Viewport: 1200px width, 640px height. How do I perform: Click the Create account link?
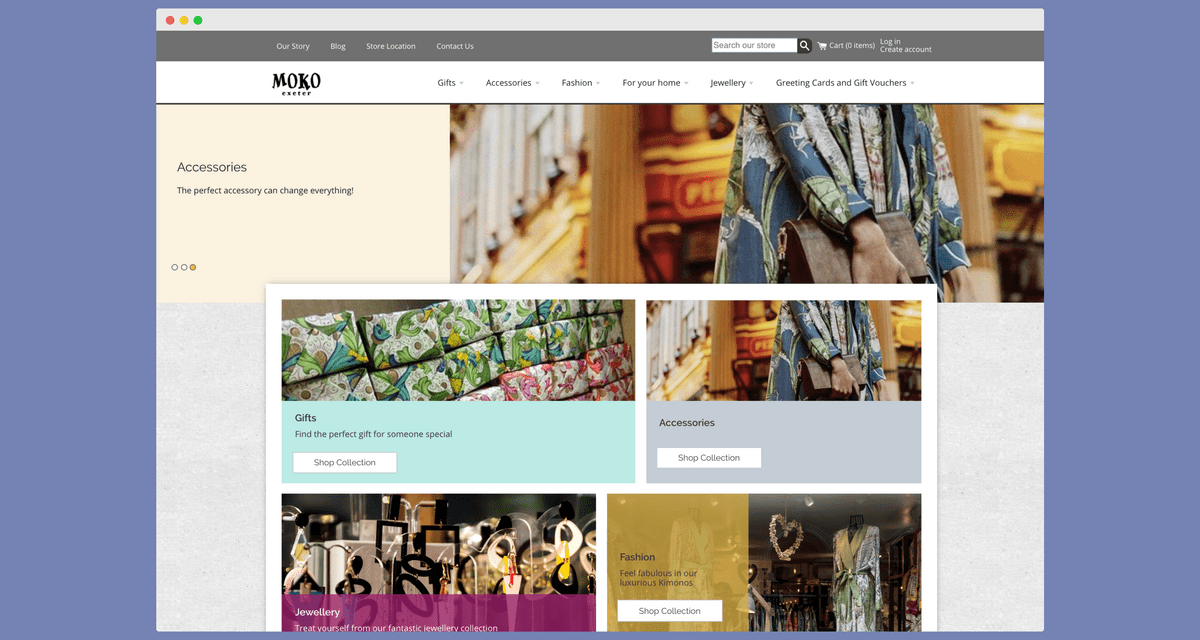click(906, 50)
